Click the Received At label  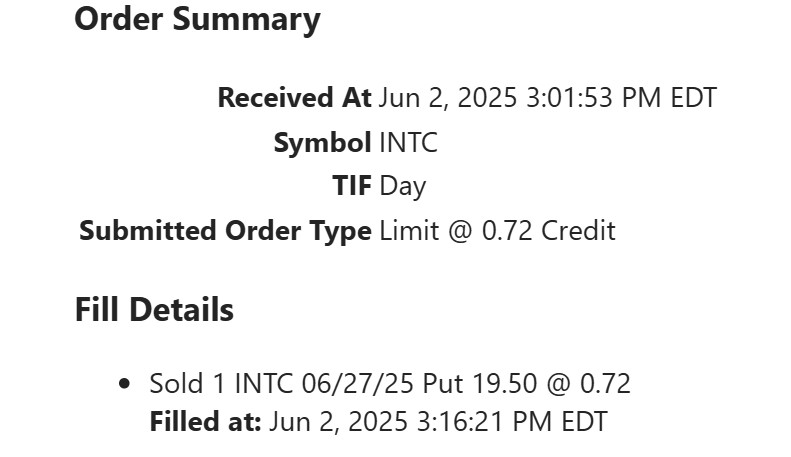coord(294,98)
